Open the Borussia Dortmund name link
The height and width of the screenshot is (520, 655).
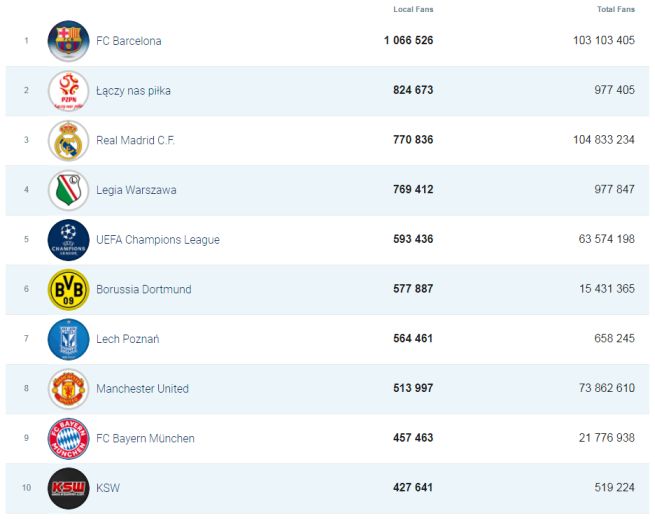(143, 289)
